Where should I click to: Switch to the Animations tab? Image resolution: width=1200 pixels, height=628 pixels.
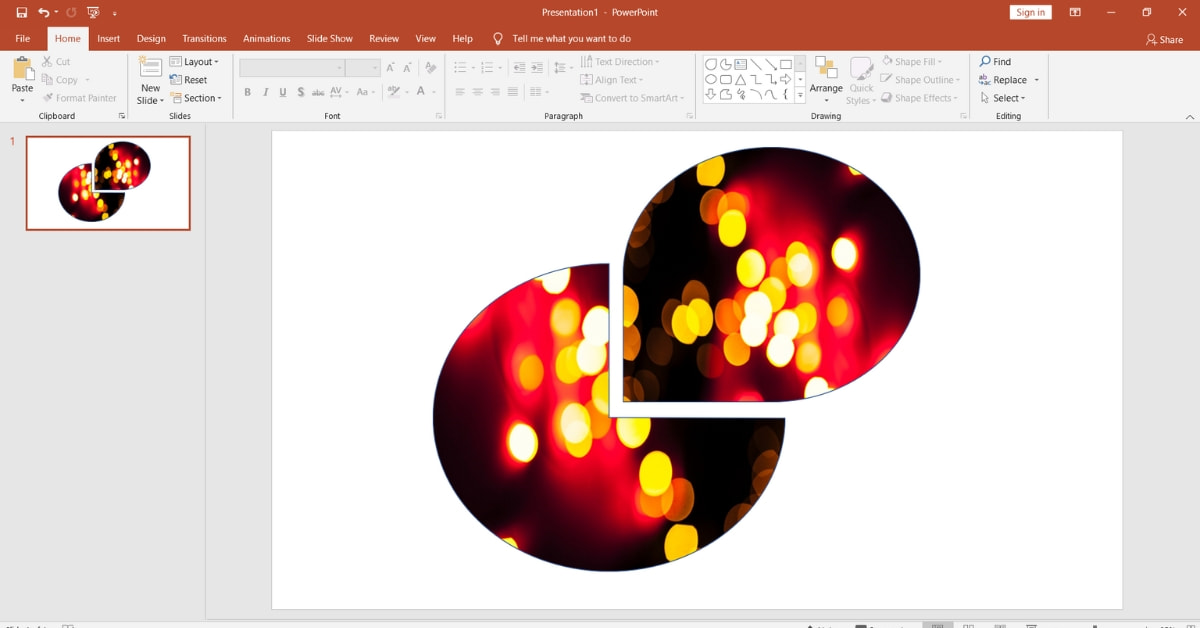point(267,38)
